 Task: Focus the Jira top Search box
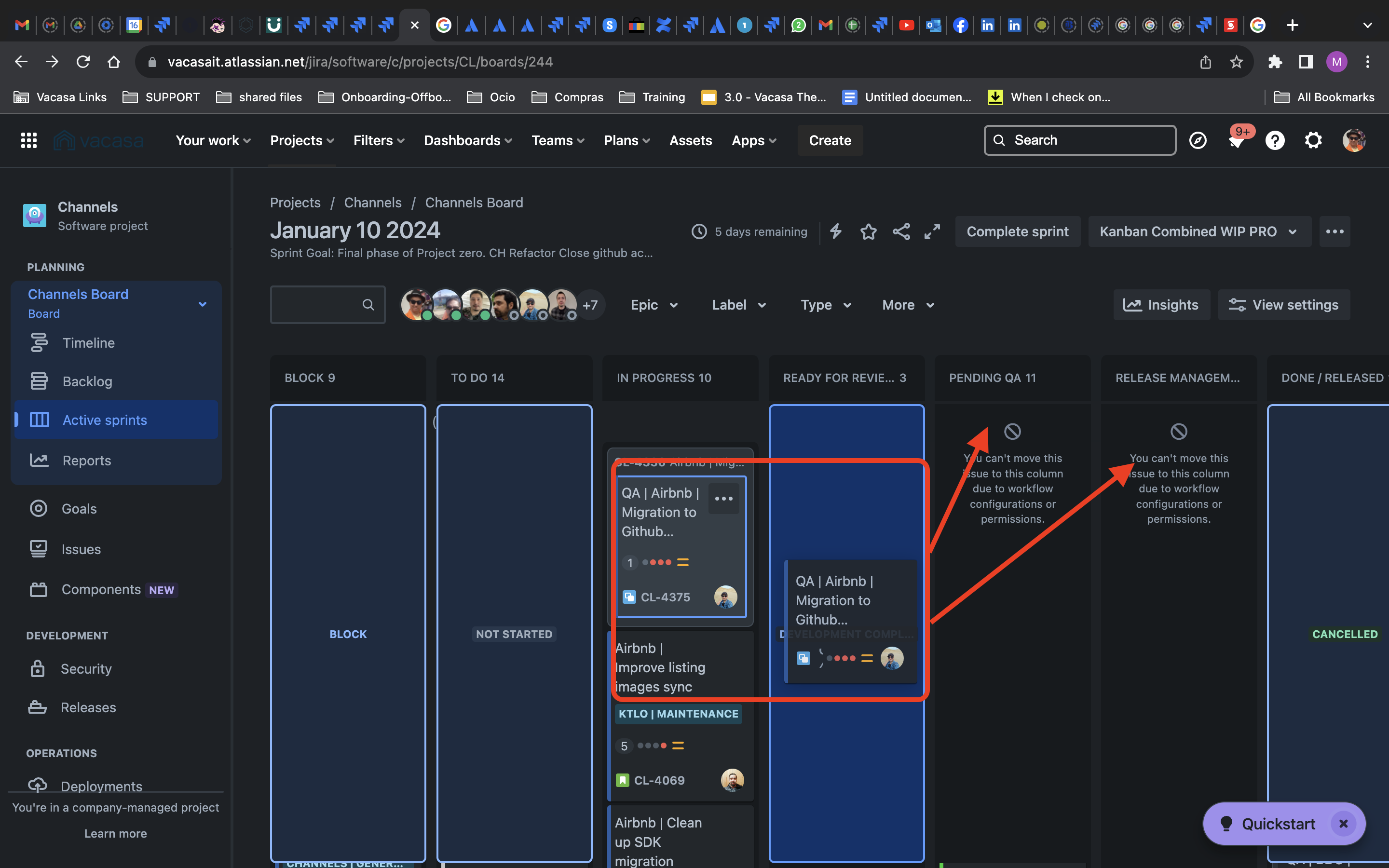coord(1080,140)
